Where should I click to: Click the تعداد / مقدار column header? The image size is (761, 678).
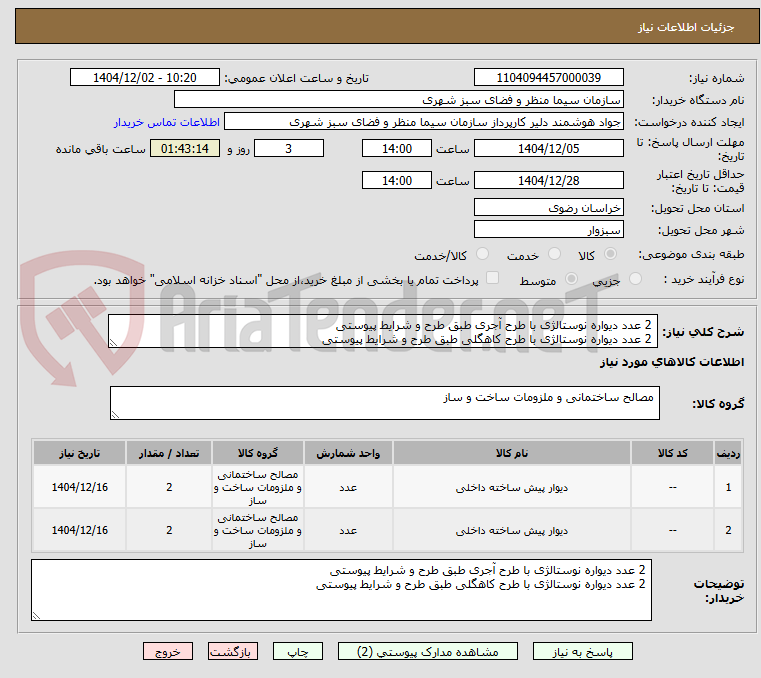point(169,453)
